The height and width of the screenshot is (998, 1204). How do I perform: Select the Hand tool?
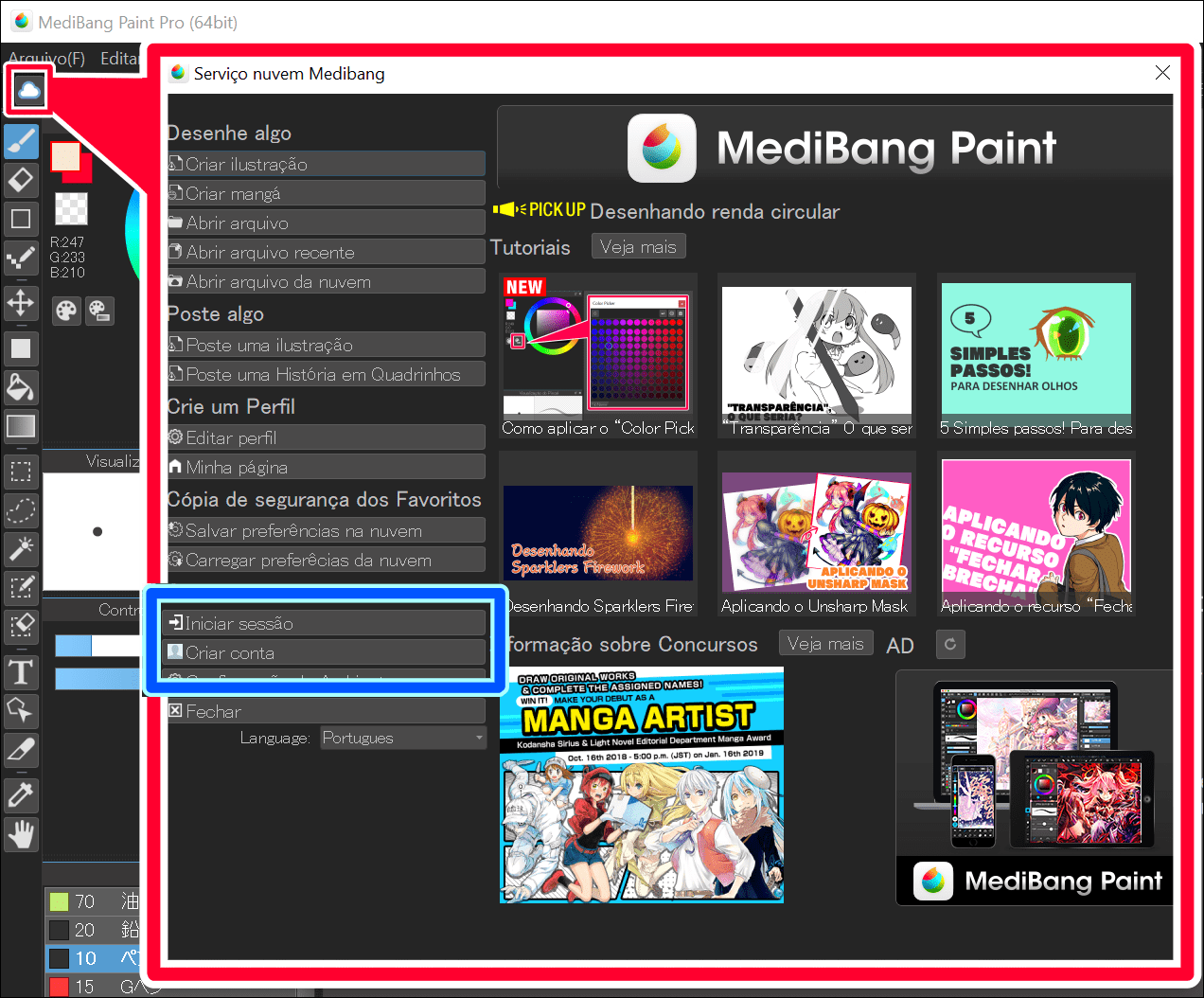(x=21, y=834)
